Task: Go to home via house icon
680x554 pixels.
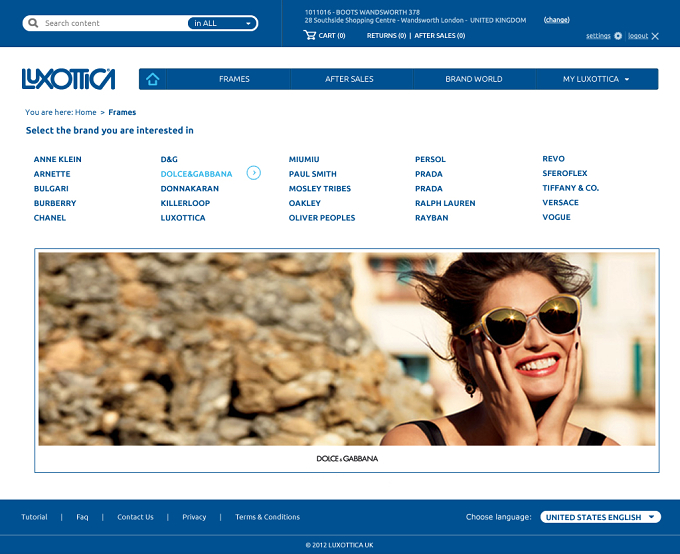Action: tap(153, 79)
